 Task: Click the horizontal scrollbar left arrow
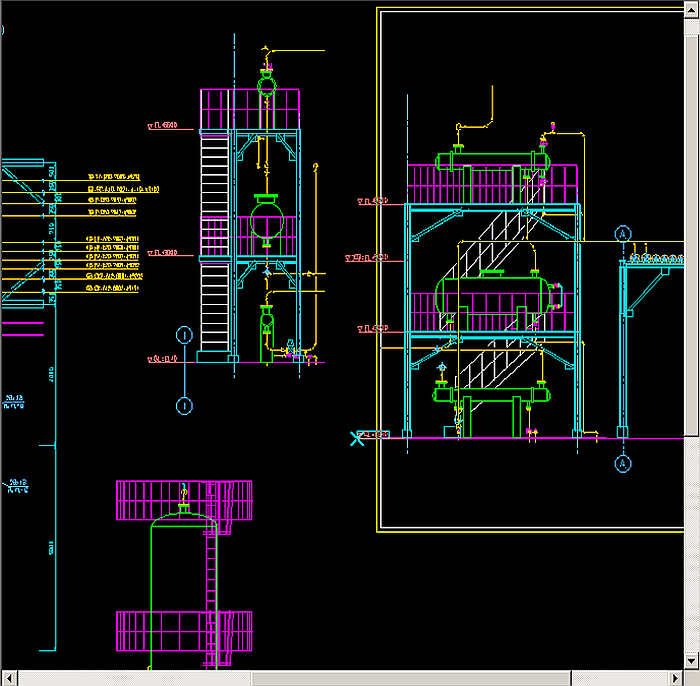pos(9,678)
